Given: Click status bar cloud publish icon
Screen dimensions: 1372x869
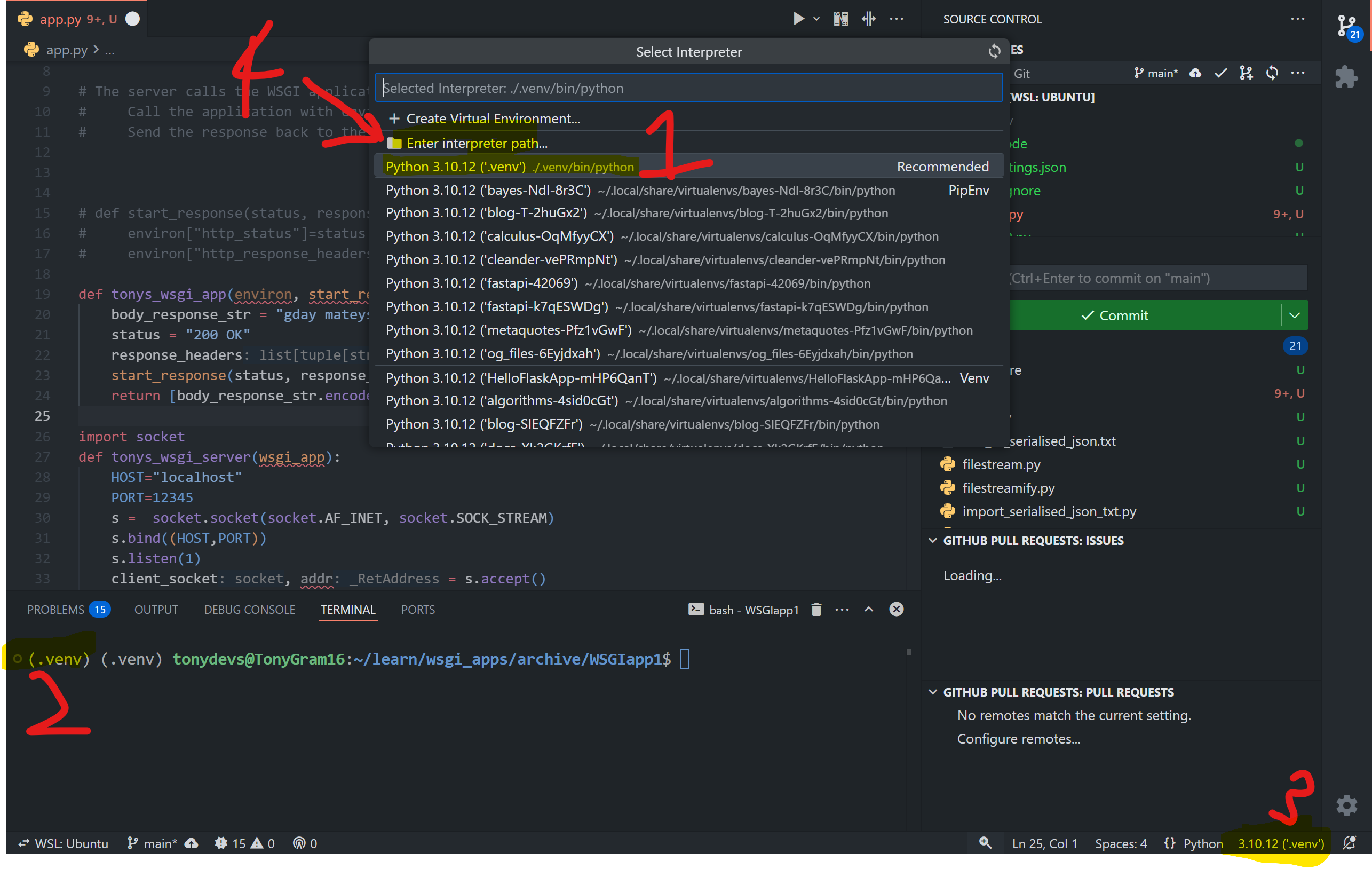Looking at the screenshot, I should 192,843.
